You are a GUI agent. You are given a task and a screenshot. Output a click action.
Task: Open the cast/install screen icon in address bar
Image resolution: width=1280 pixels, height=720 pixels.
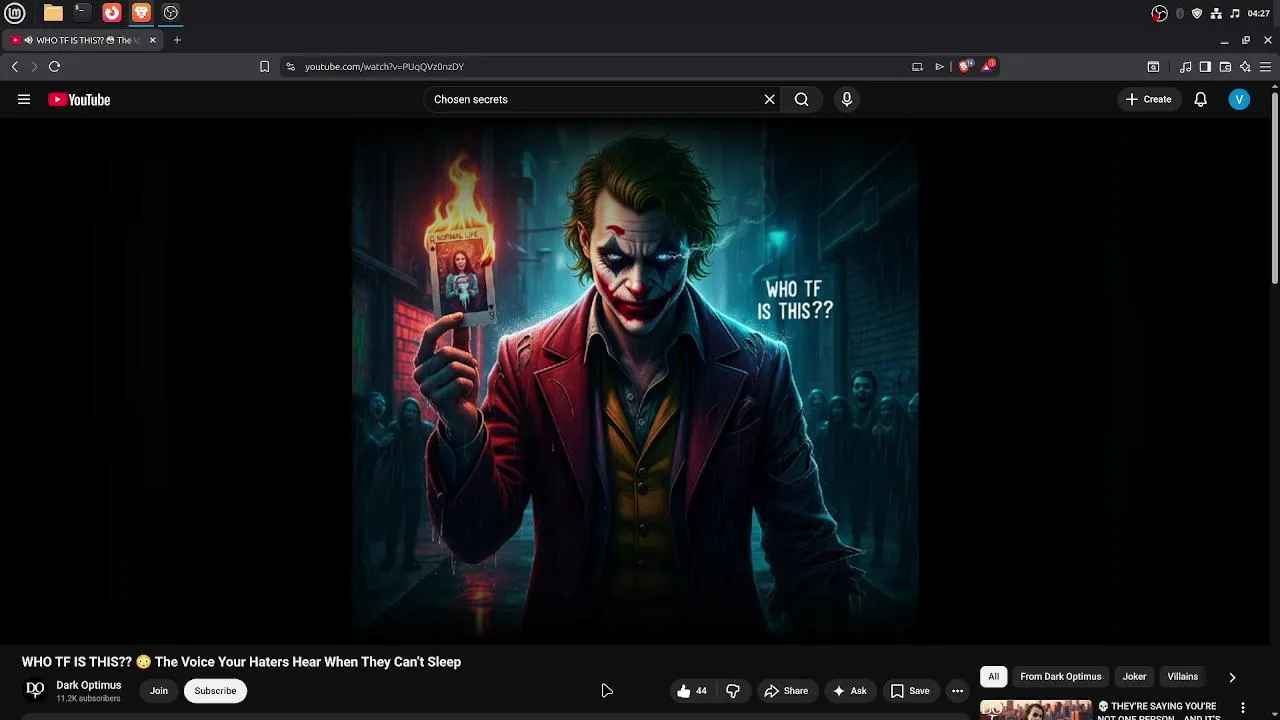pos(917,66)
